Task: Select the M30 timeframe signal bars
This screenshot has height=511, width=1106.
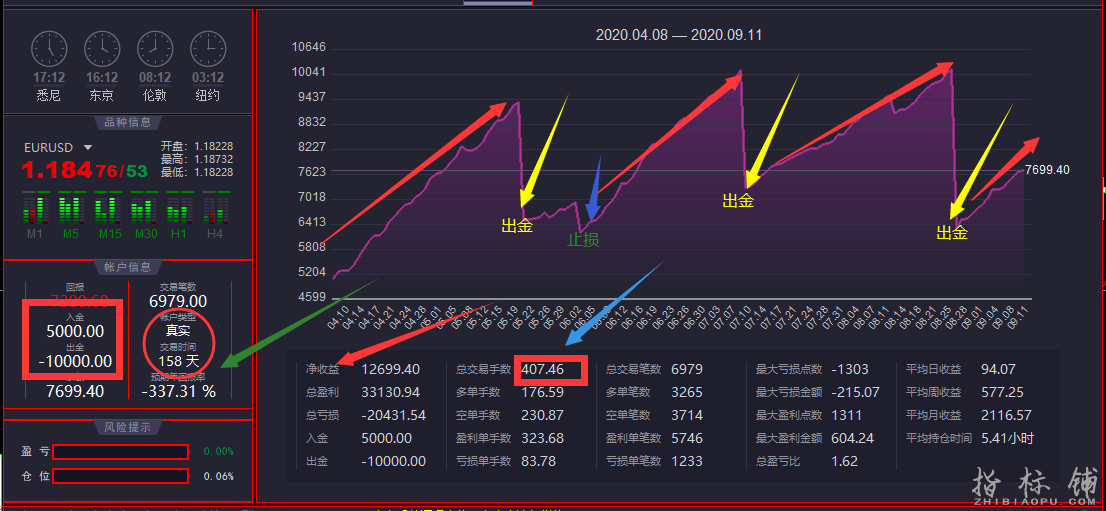Action: 142,208
